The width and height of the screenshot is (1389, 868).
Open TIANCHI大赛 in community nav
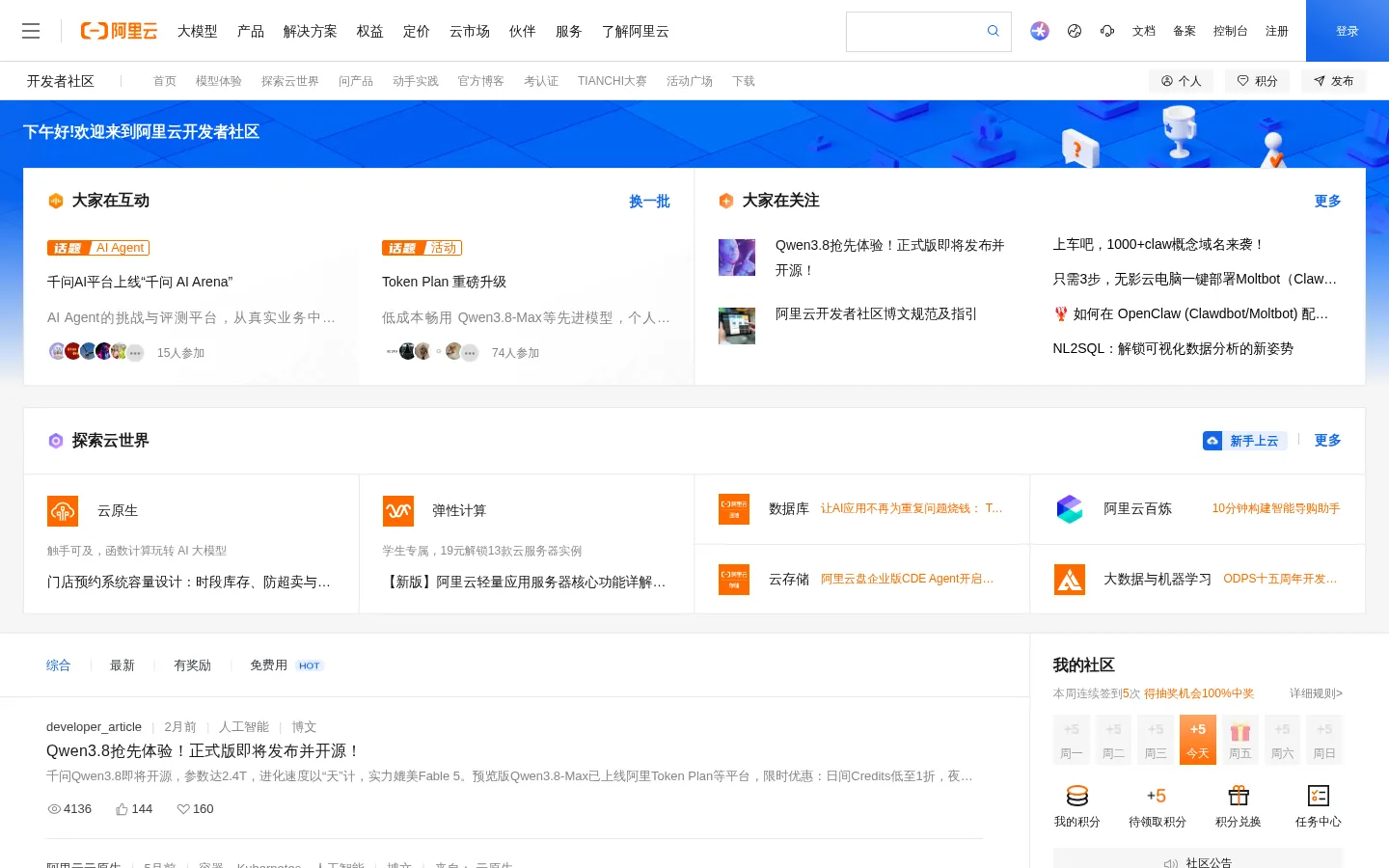click(x=613, y=81)
